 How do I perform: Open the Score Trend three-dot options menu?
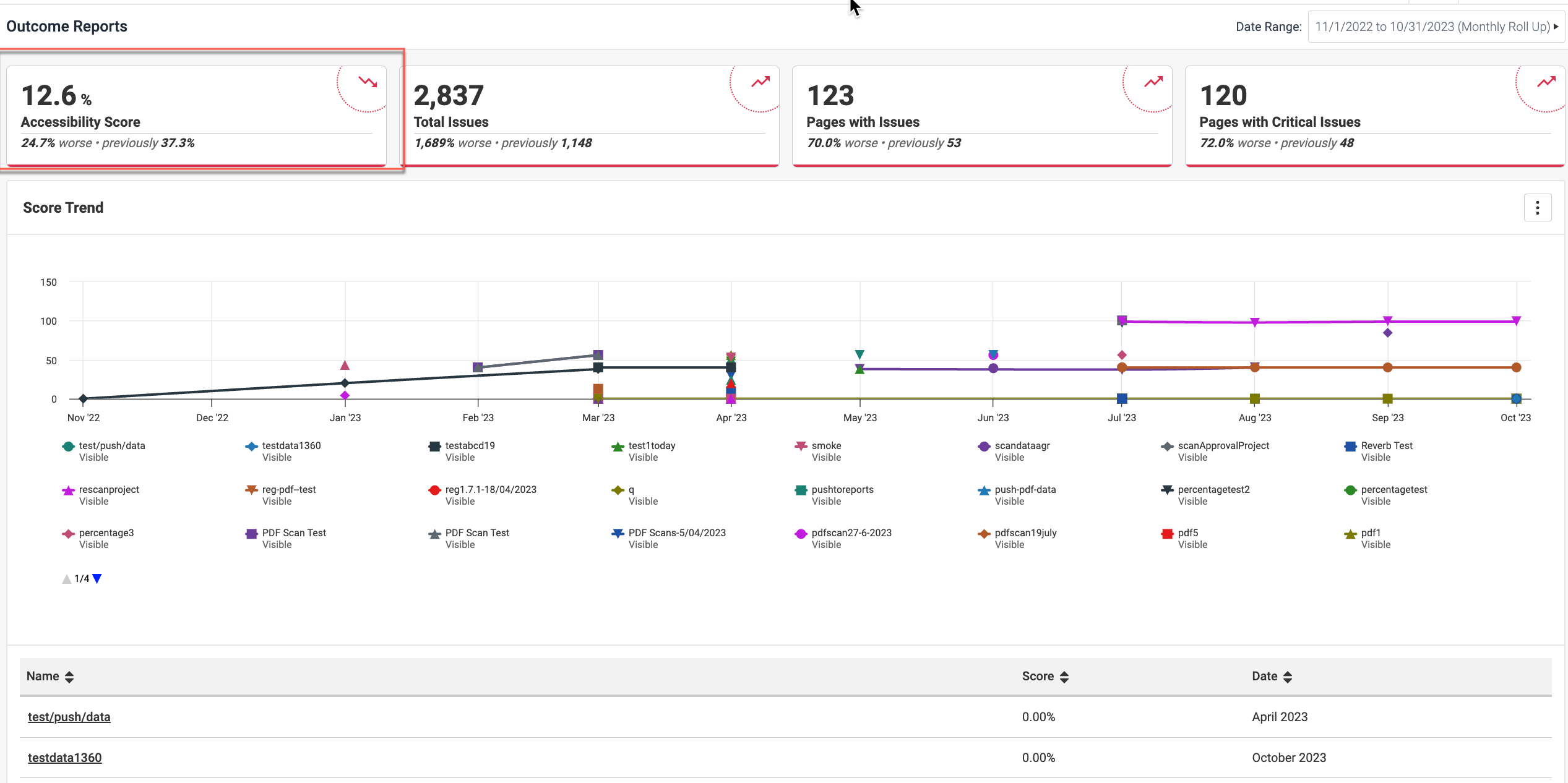1537,208
